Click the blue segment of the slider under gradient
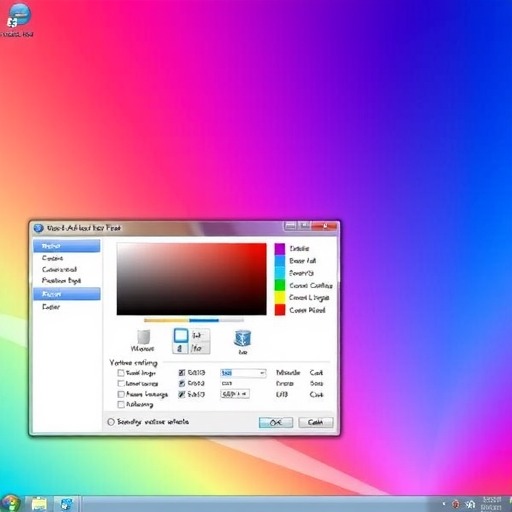Image resolution: width=512 pixels, height=512 pixels. click(204, 320)
